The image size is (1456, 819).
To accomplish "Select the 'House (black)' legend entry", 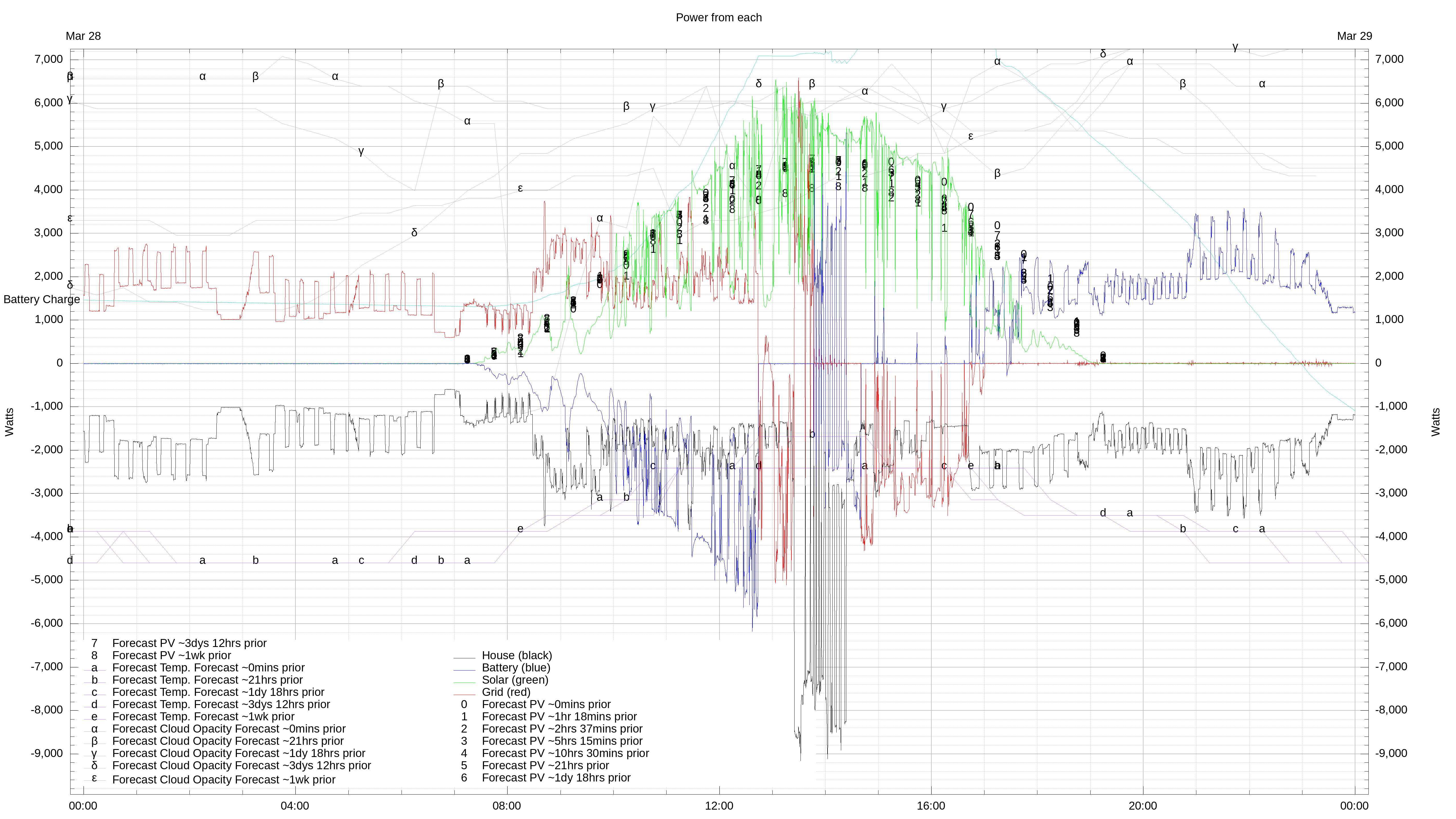I will [x=517, y=655].
